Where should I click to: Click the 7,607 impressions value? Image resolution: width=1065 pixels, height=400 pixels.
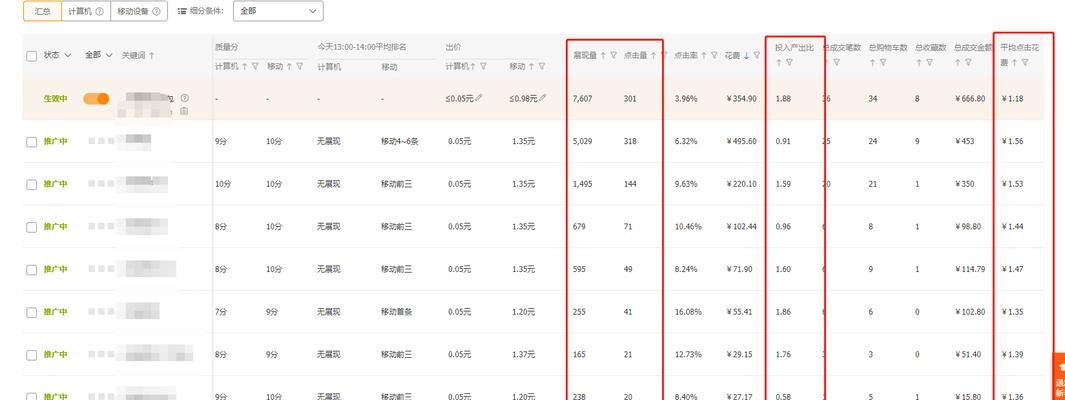(x=582, y=98)
